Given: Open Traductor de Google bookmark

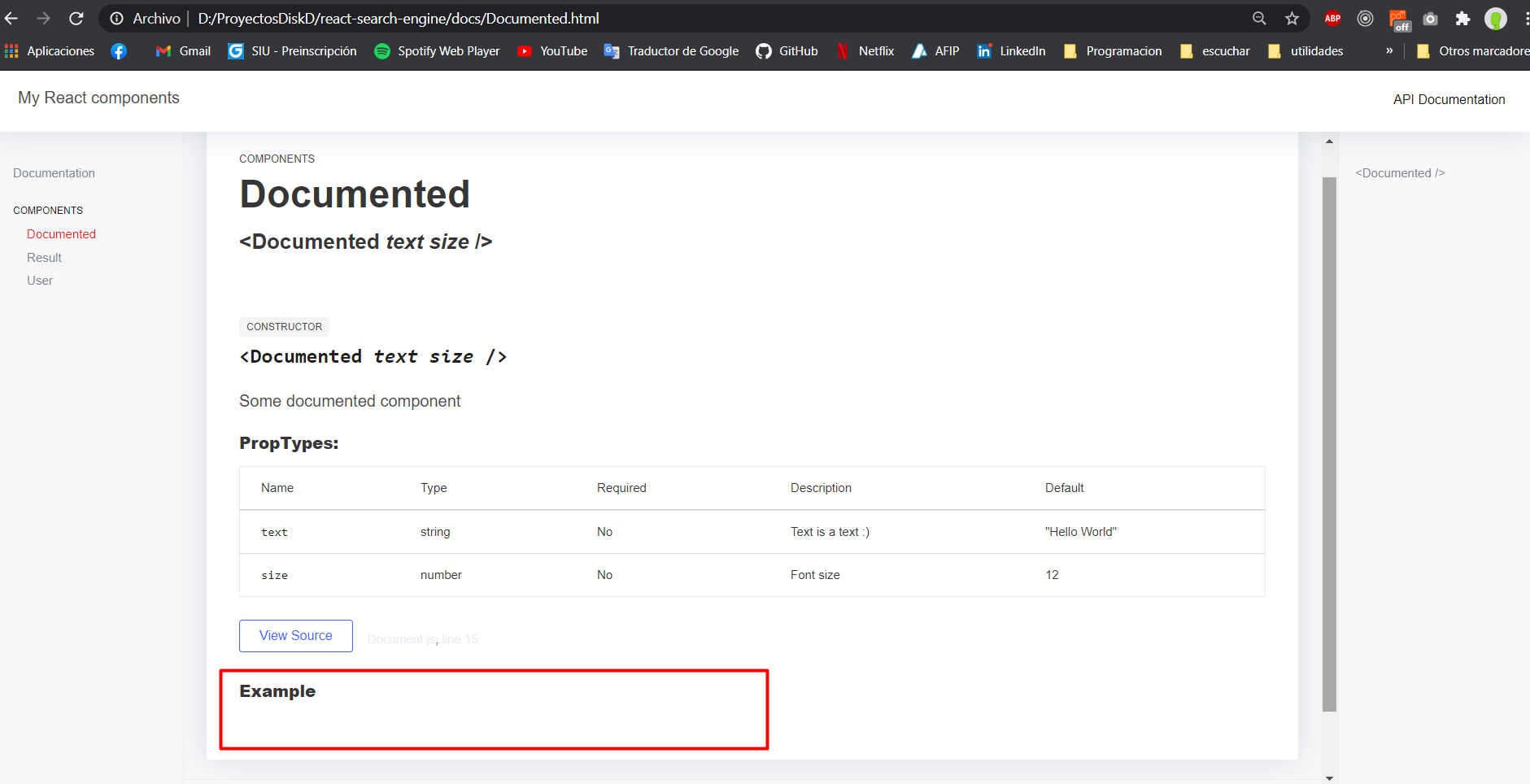Looking at the screenshot, I should (670, 50).
